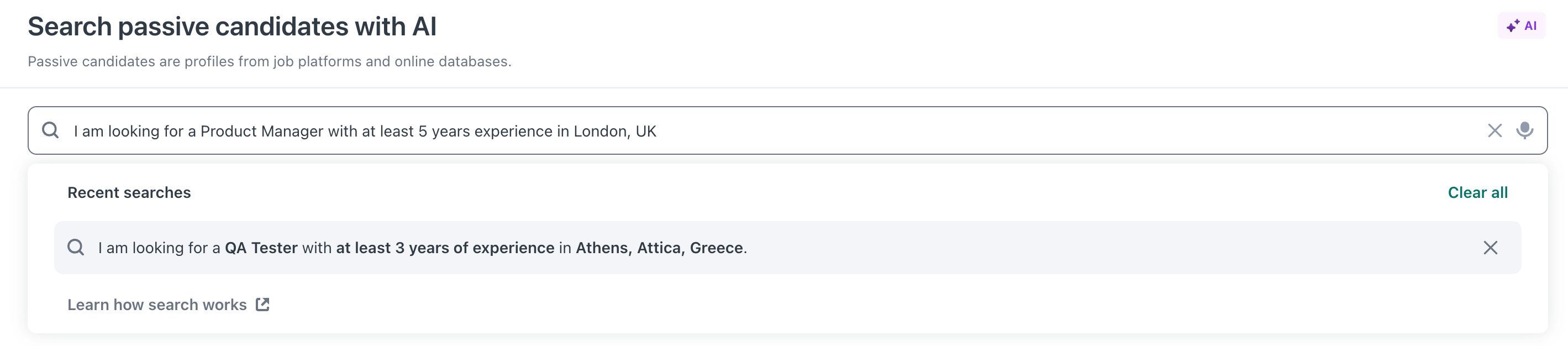Place cursor after London, UK in search box
Viewport: 1568px width, 346px height.
[x=657, y=131]
